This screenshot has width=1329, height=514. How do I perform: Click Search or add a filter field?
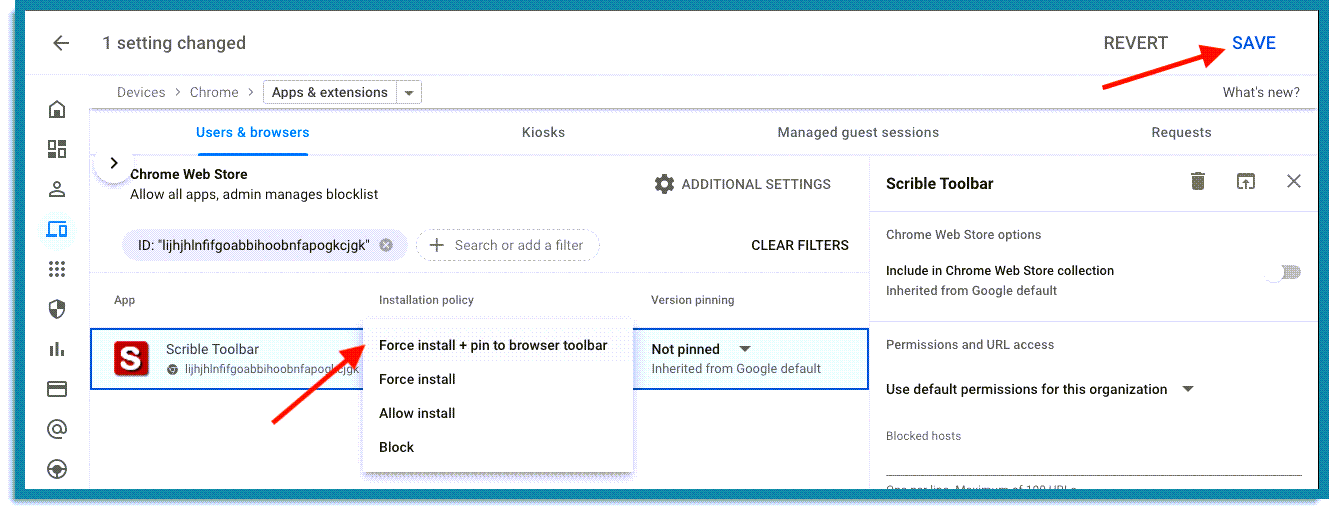(507, 245)
